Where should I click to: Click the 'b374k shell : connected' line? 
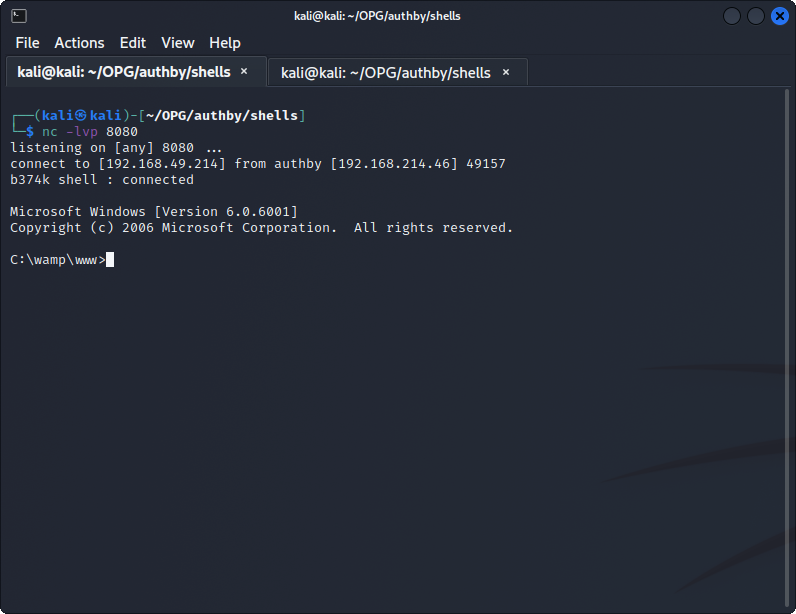(x=102, y=180)
